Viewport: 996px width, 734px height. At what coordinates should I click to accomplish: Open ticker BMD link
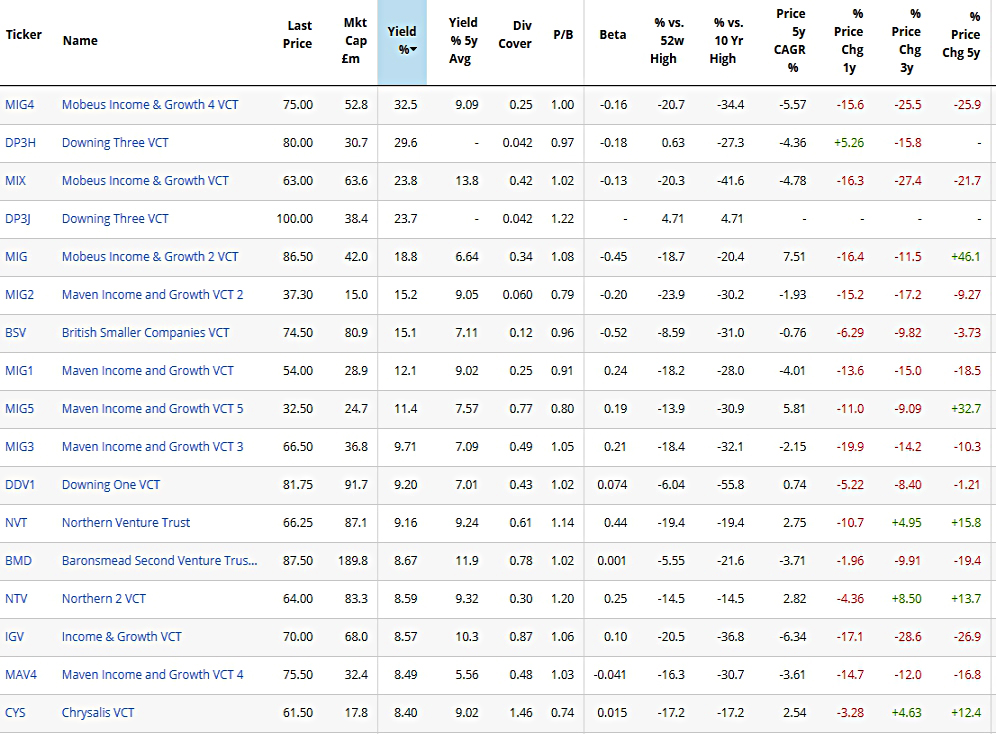[18, 561]
